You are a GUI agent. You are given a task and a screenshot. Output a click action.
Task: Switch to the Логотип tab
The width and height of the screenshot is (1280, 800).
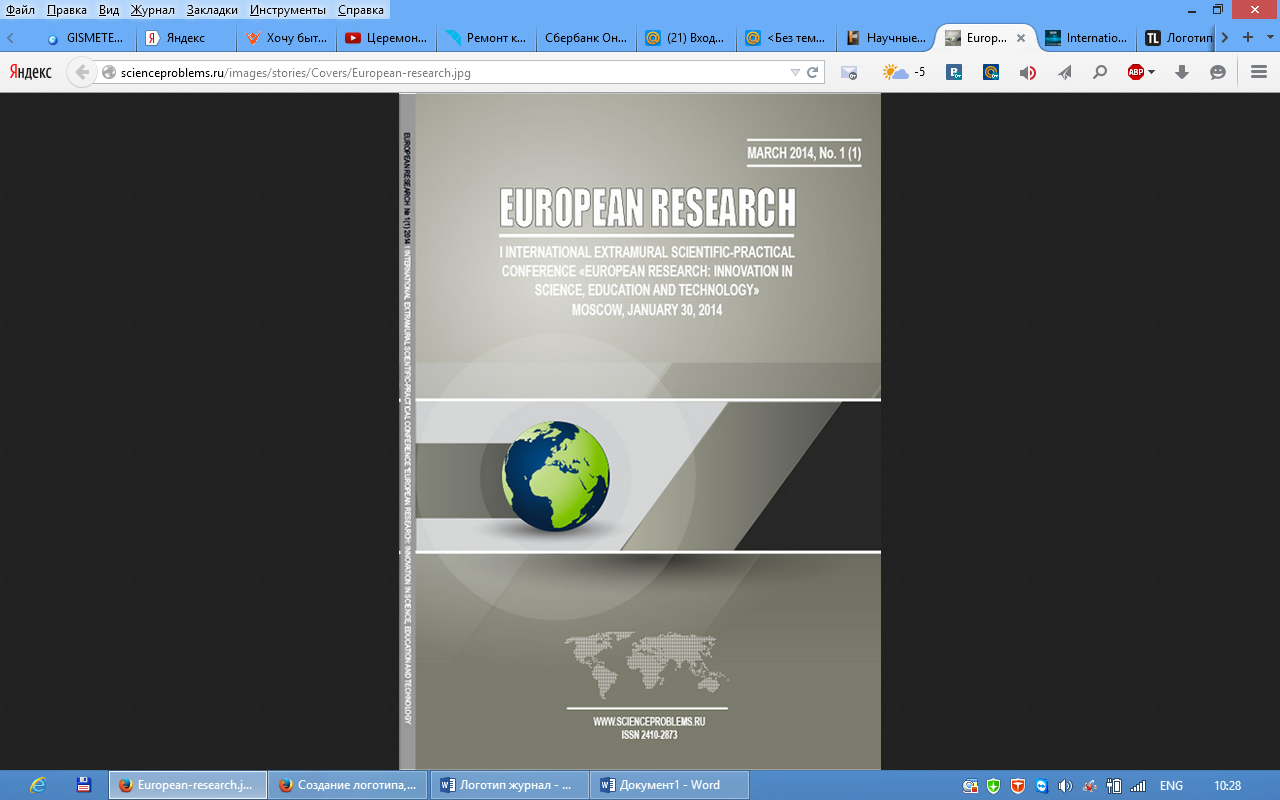pyautogui.click(x=1178, y=38)
